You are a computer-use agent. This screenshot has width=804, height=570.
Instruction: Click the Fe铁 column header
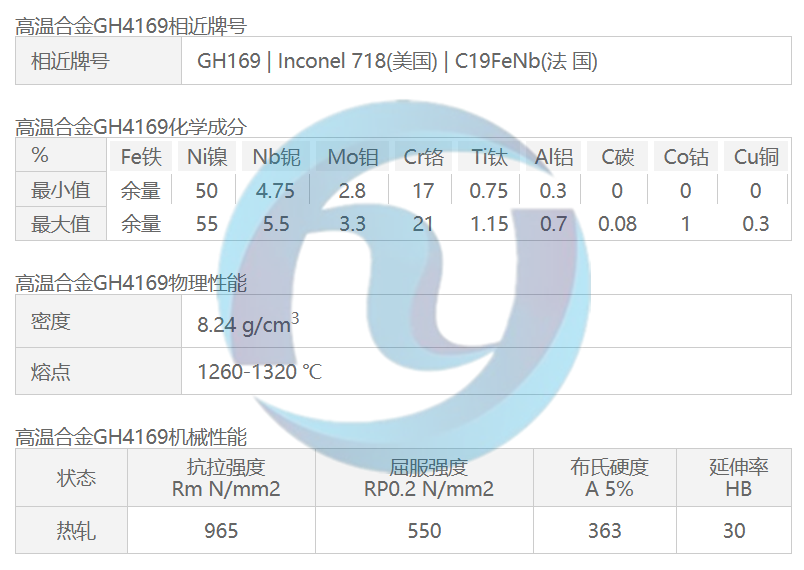pyautogui.click(x=141, y=157)
